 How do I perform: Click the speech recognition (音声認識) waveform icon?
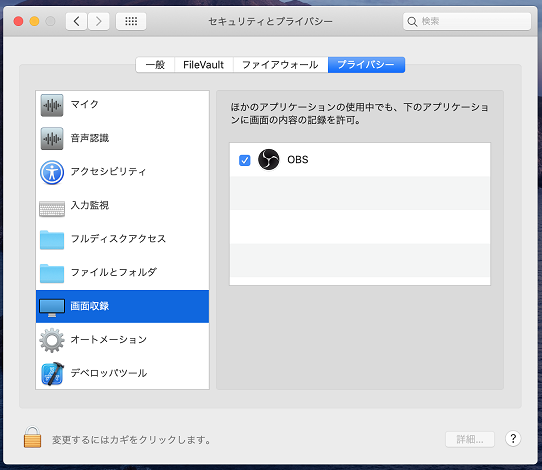point(52,139)
